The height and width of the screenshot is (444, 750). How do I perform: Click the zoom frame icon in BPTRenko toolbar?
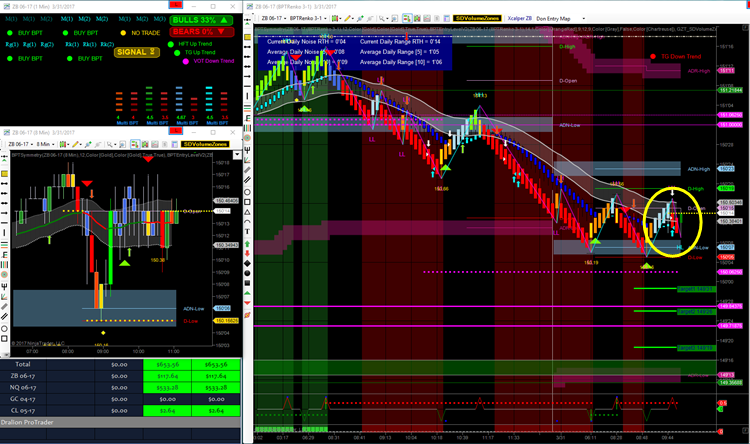[395, 18]
